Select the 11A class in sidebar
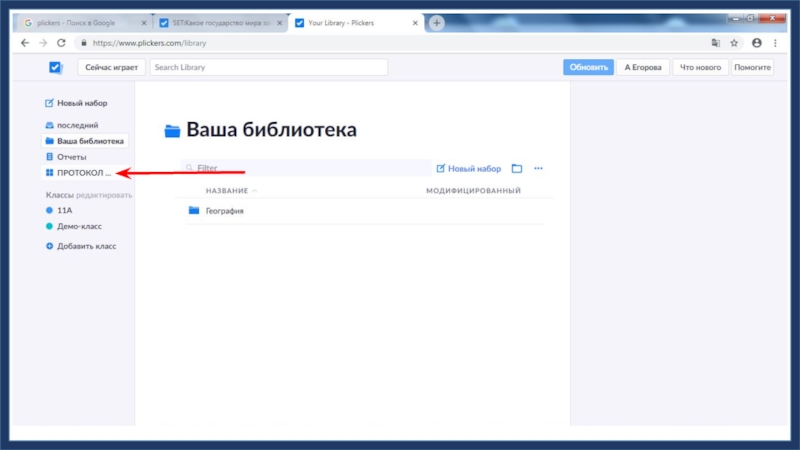The width and height of the screenshot is (800, 450). pos(64,211)
